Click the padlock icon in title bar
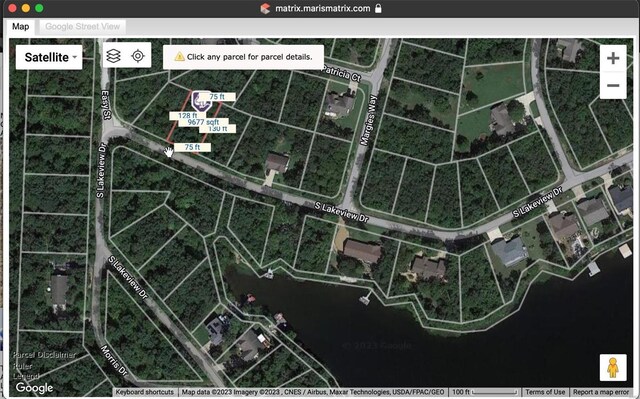Image resolution: width=640 pixels, height=399 pixels. point(378,8)
